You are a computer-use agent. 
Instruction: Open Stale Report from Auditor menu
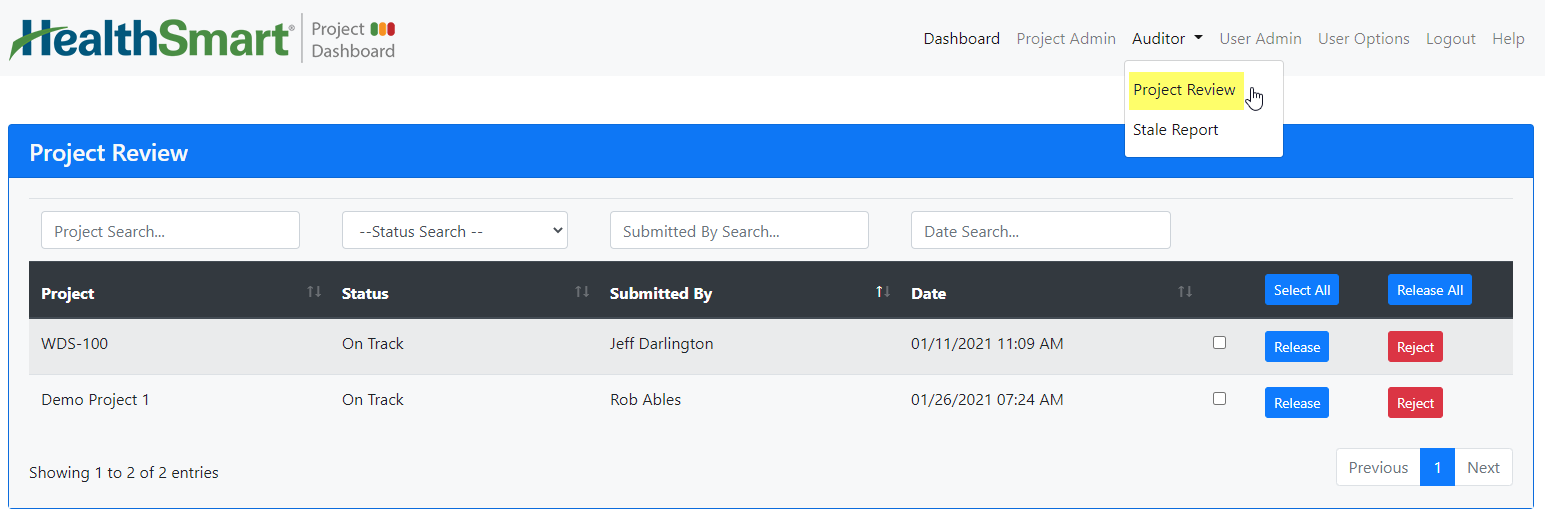(1176, 130)
